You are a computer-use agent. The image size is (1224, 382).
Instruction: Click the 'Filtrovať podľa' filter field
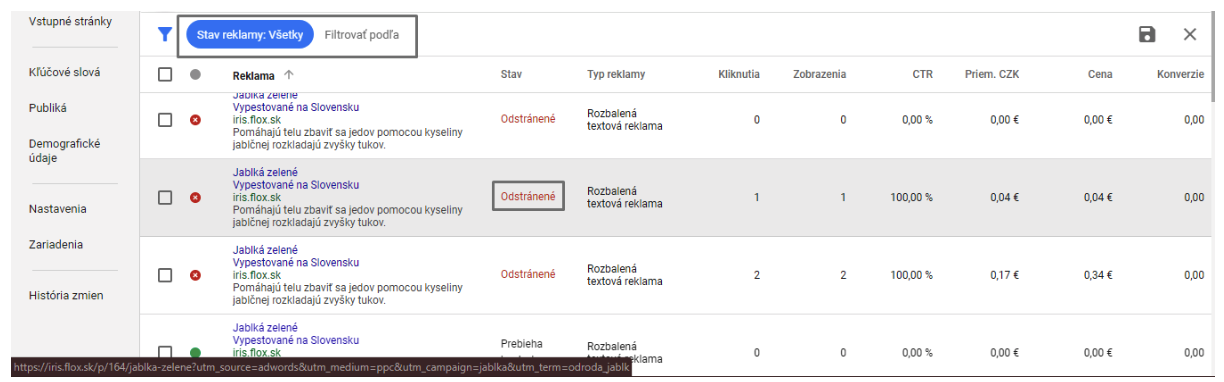(x=362, y=34)
